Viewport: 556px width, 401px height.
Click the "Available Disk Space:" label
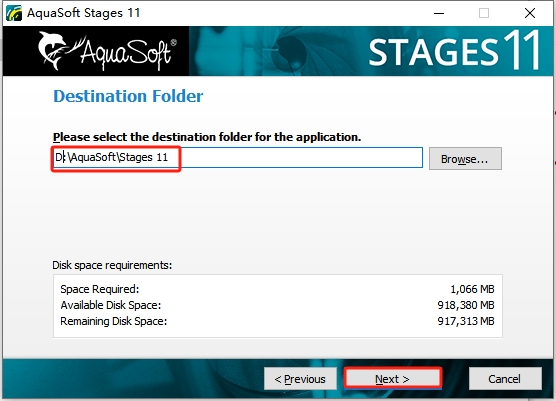coord(111,305)
